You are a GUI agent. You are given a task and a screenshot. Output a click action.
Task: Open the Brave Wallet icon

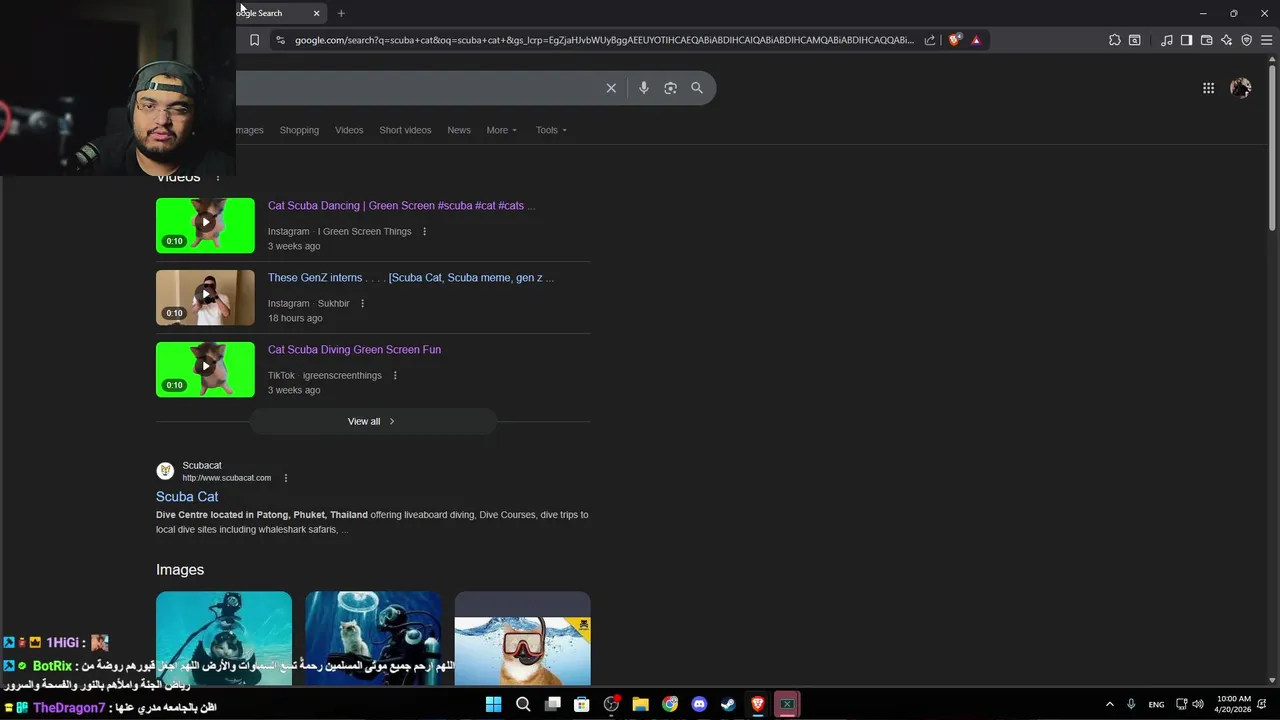pyautogui.click(x=1207, y=40)
